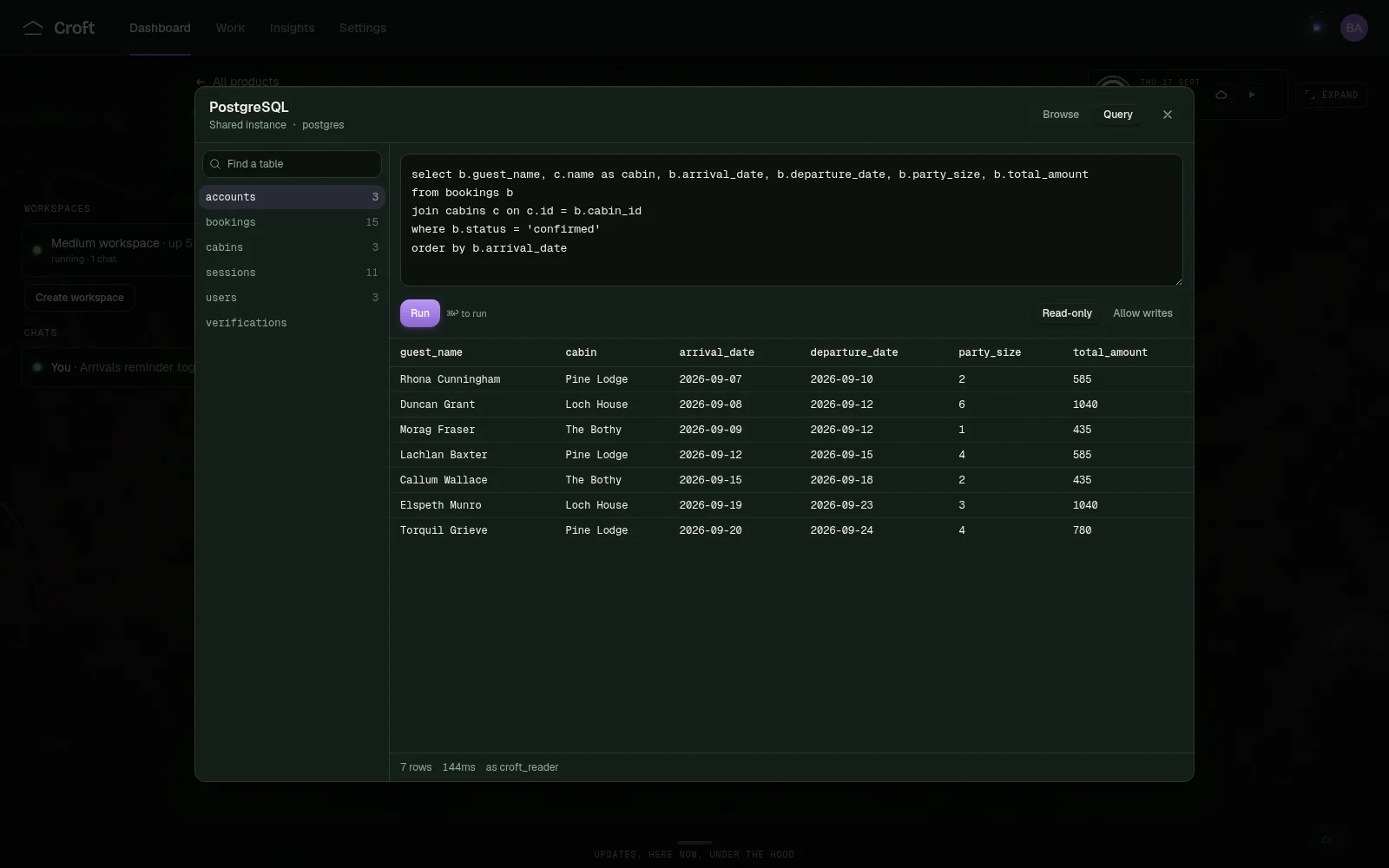Enable Allow writes mode
The width and height of the screenshot is (1389, 868).
pos(1142,313)
